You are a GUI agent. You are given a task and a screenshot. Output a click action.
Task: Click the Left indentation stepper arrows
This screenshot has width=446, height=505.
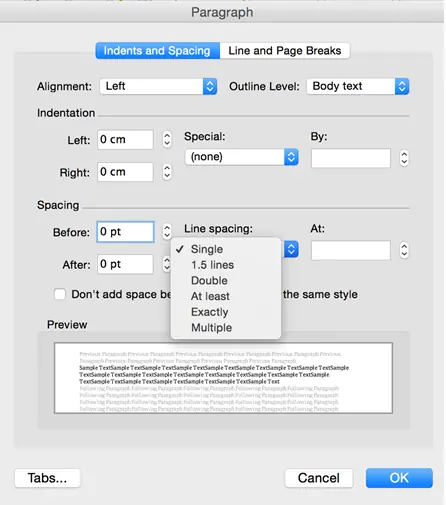167,139
